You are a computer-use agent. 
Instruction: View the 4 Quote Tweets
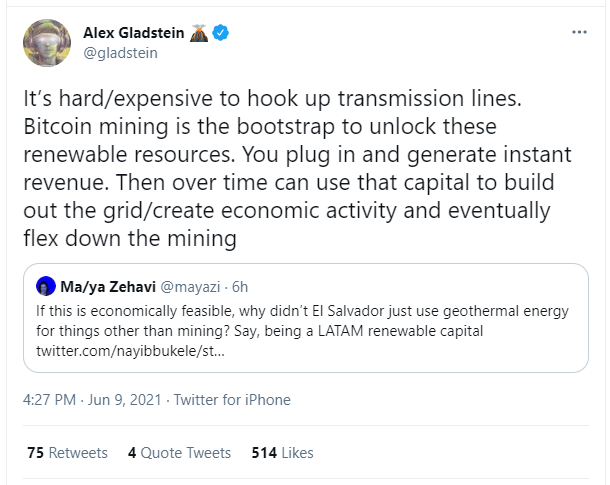tap(179, 452)
